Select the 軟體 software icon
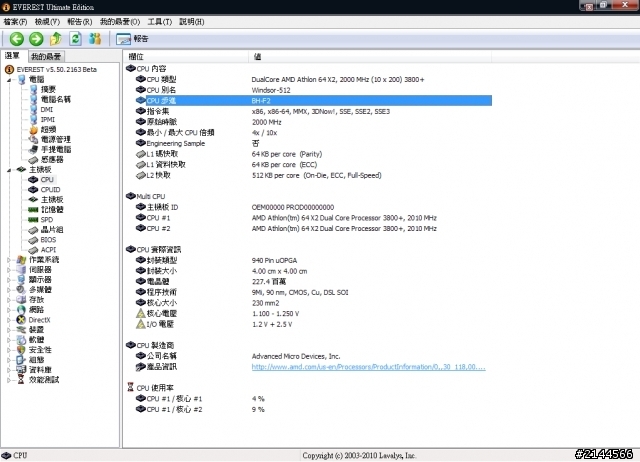This screenshot has height=462, width=640. 21,340
